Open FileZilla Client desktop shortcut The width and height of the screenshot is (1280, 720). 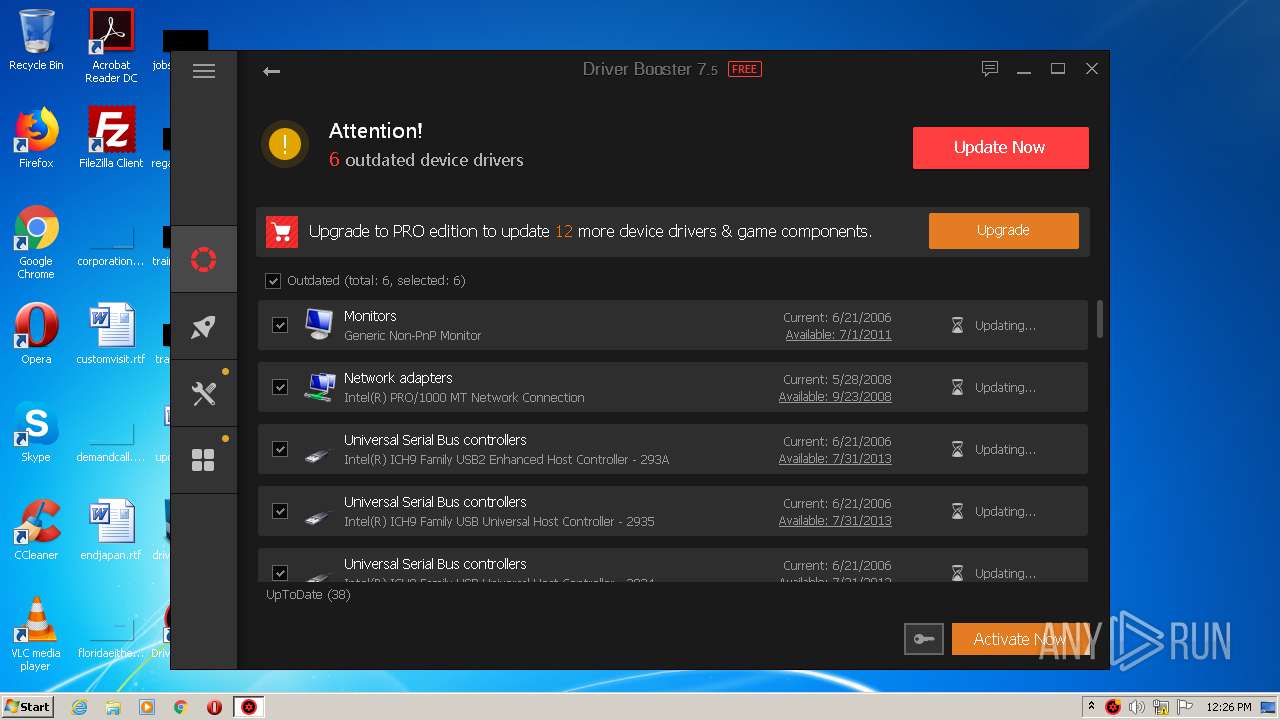pos(111,138)
